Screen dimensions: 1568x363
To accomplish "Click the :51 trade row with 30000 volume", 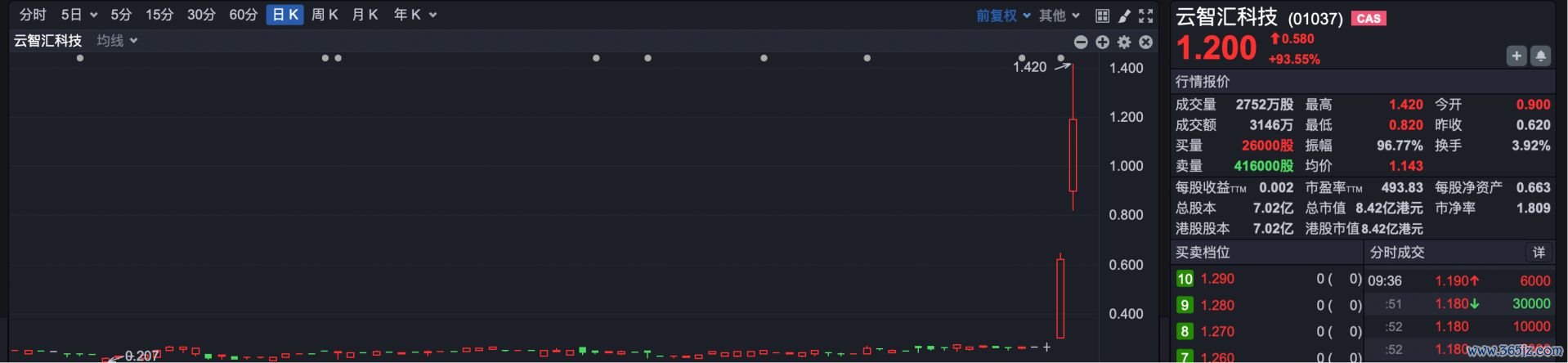I will point(1459,303).
